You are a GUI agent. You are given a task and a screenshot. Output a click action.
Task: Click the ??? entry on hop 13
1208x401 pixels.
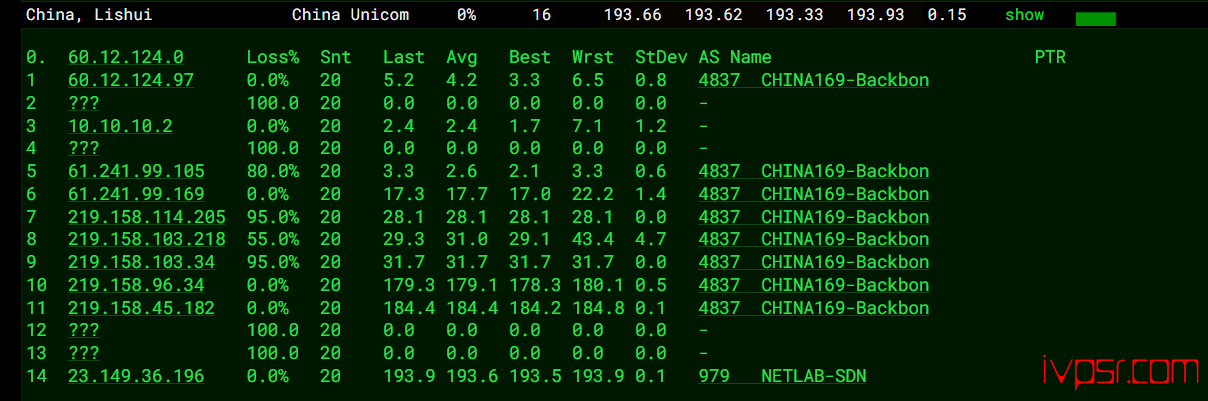tap(83, 353)
